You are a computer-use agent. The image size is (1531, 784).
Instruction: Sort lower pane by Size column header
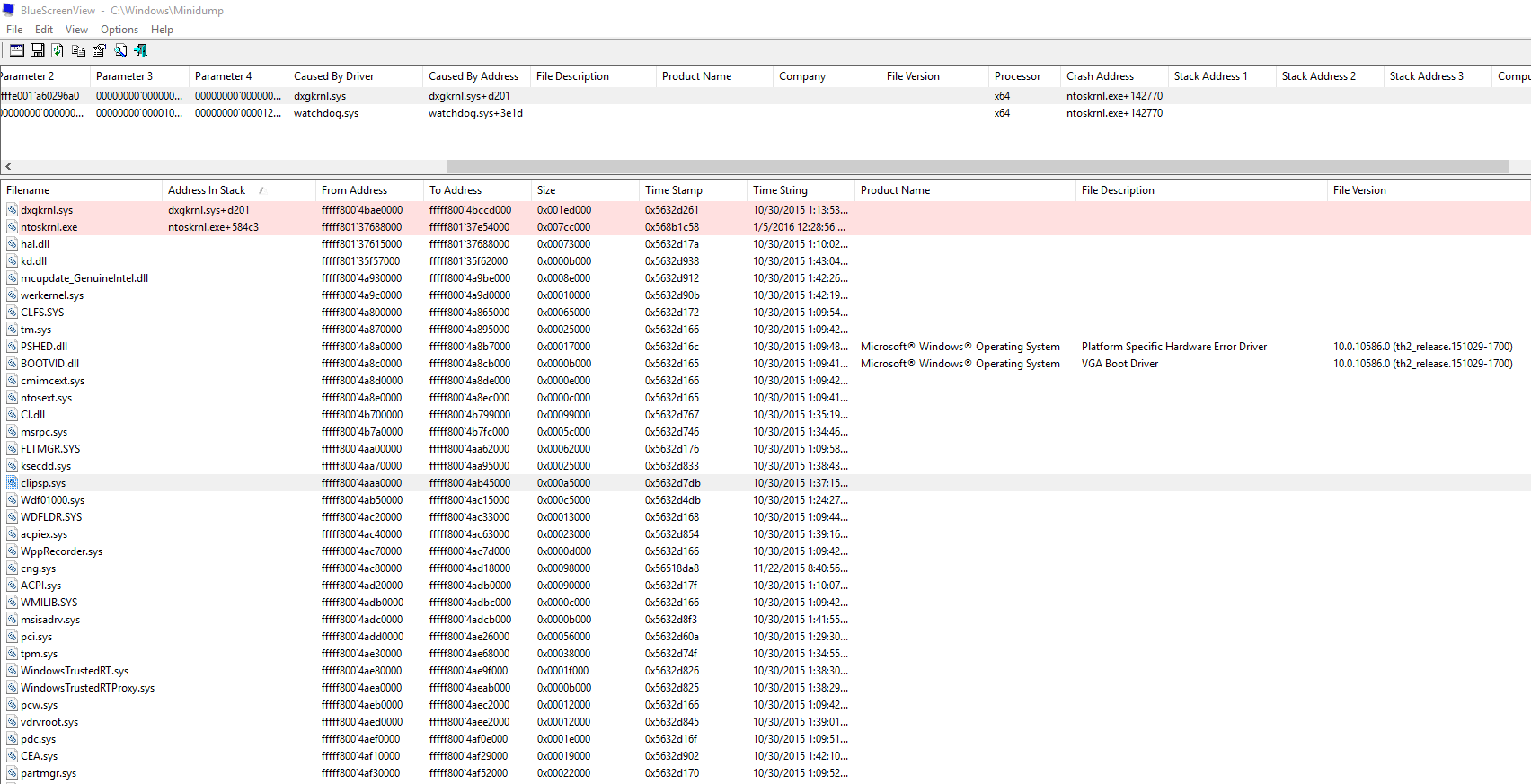(585, 190)
